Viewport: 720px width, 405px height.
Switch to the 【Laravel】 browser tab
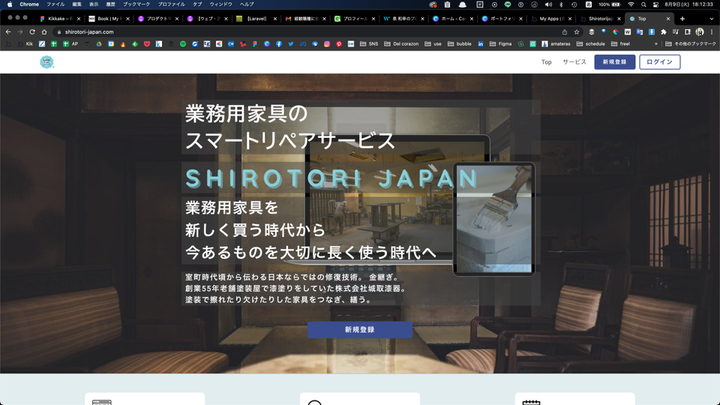(x=257, y=19)
